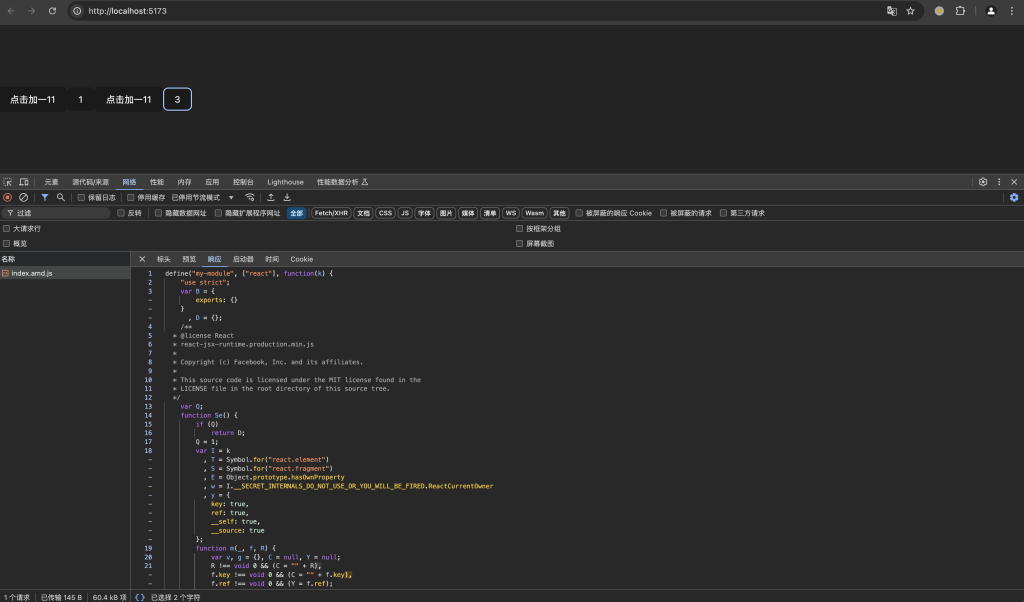1024x602 pixels.
Task: Click the yellow circle extension icon
Action: pyautogui.click(x=939, y=11)
